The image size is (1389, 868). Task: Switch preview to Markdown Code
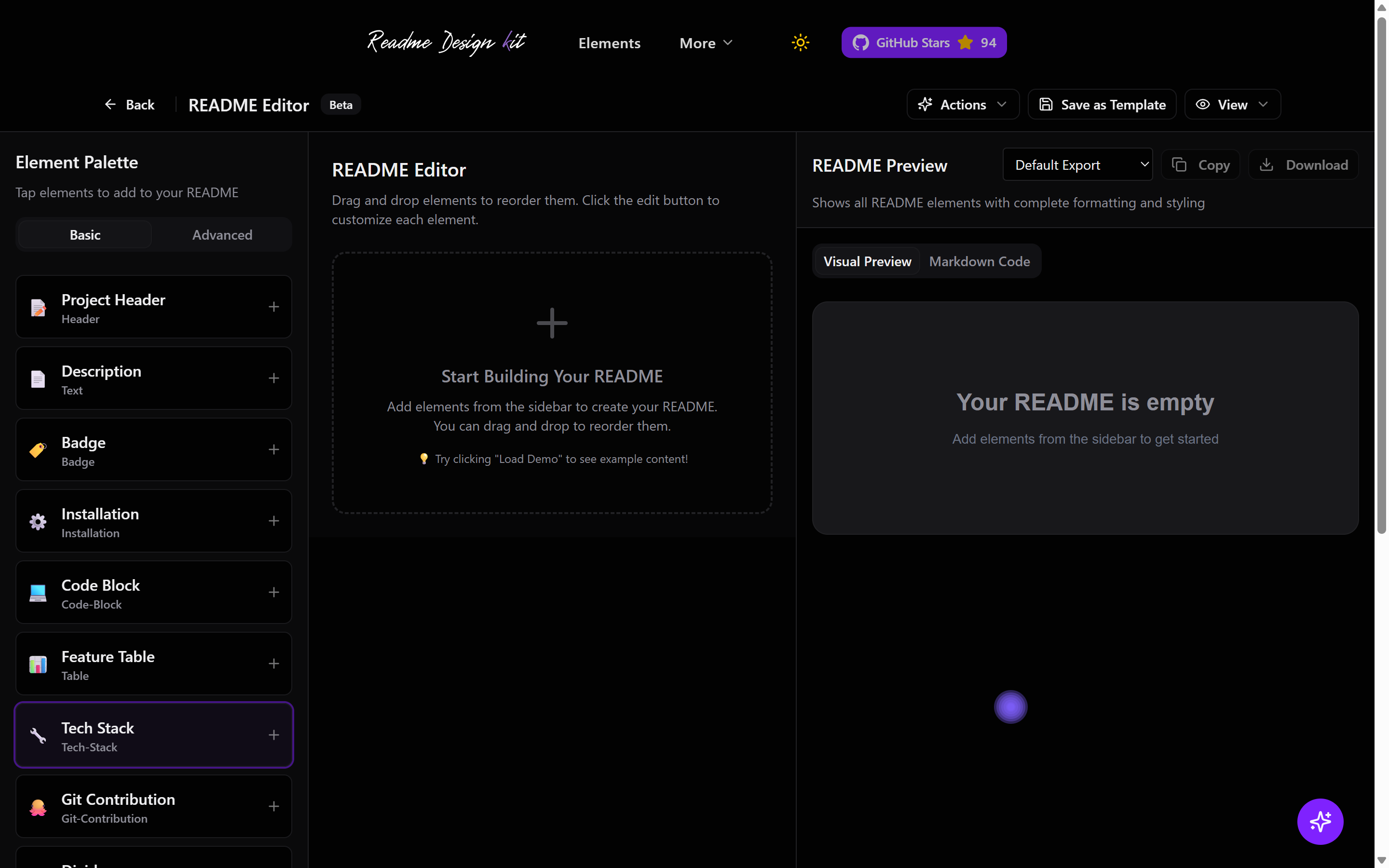click(x=979, y=261)
